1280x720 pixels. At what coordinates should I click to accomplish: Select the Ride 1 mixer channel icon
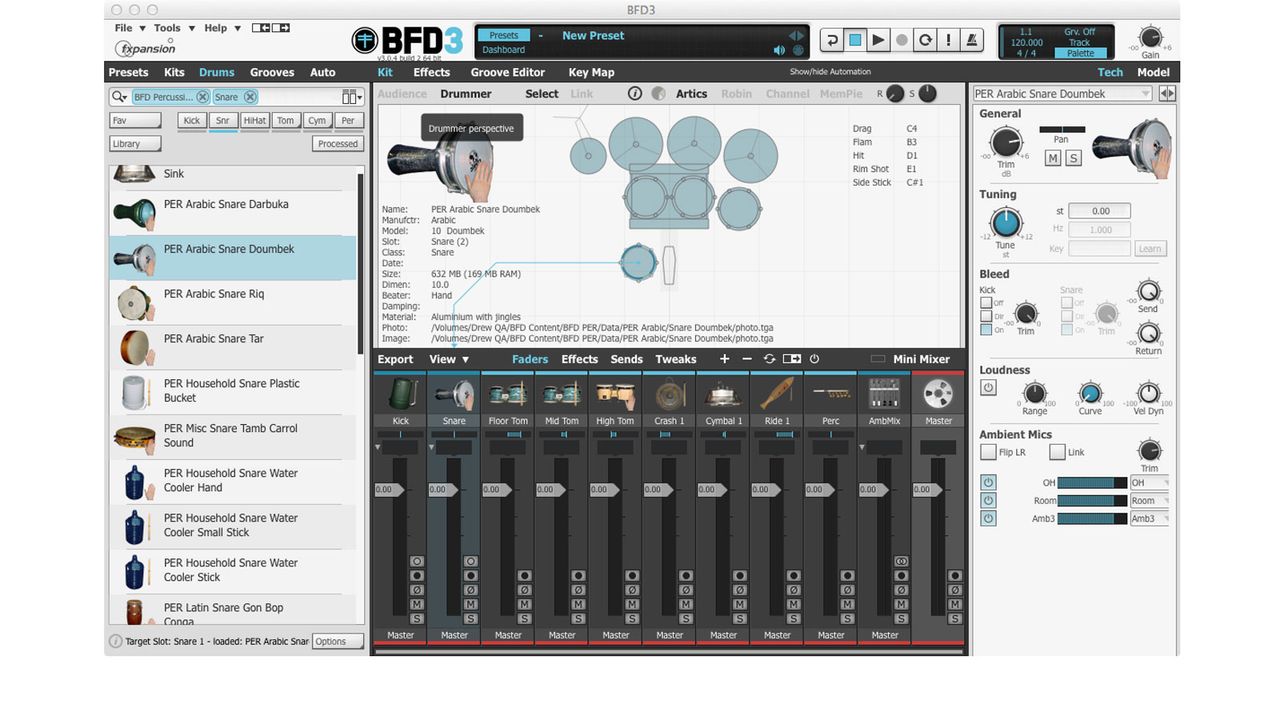coord(777,394)
